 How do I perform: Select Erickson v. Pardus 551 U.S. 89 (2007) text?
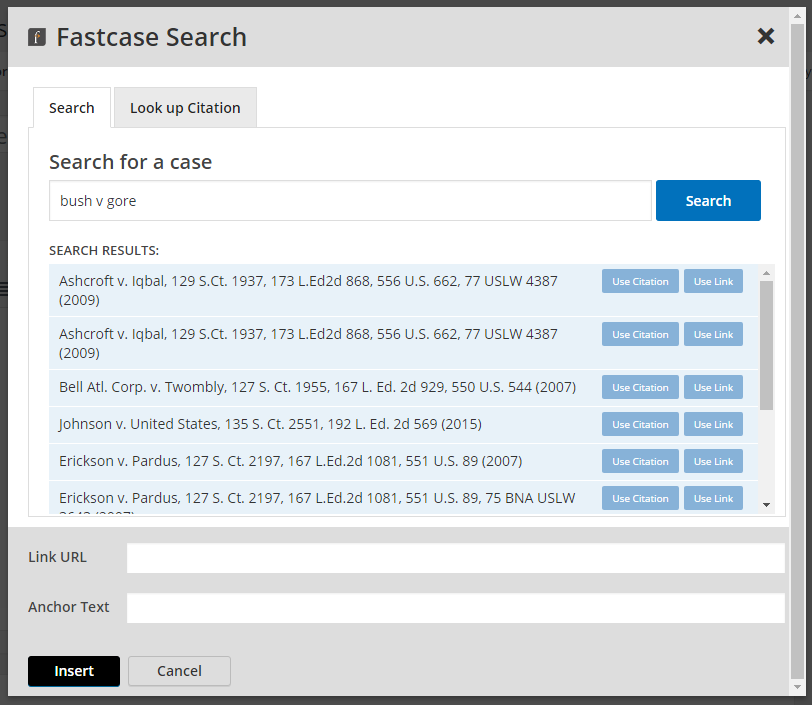click(291, 461)
